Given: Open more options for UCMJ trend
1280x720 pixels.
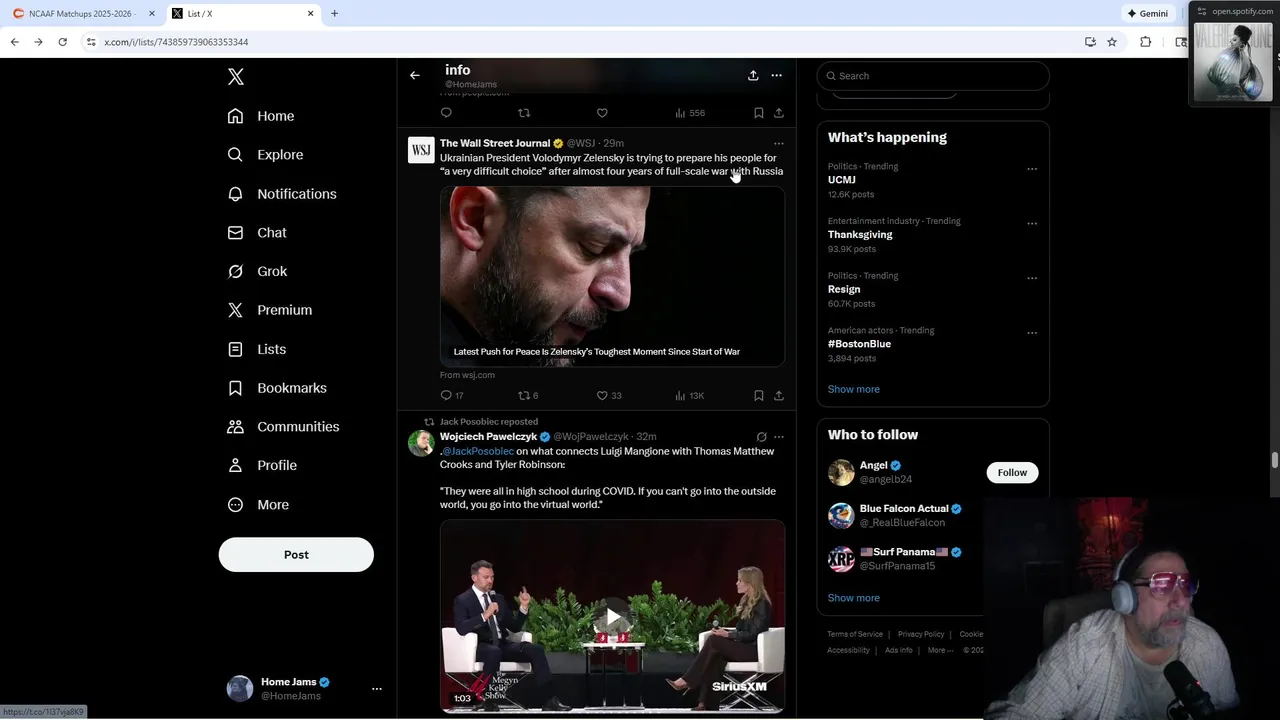Looking at the screenshot, I should tap(1032, 169).
